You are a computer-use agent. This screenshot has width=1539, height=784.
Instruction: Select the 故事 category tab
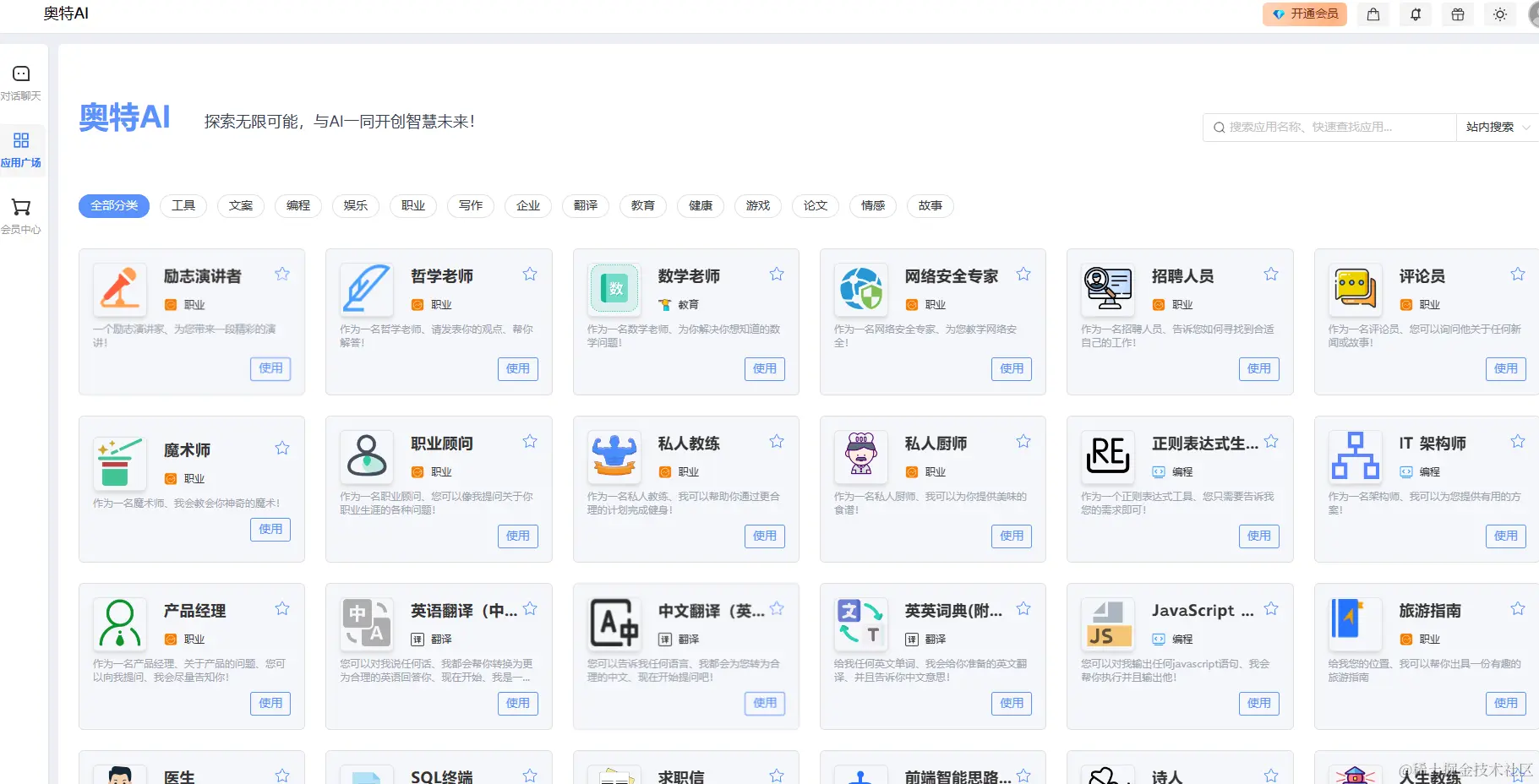(930, 206)
